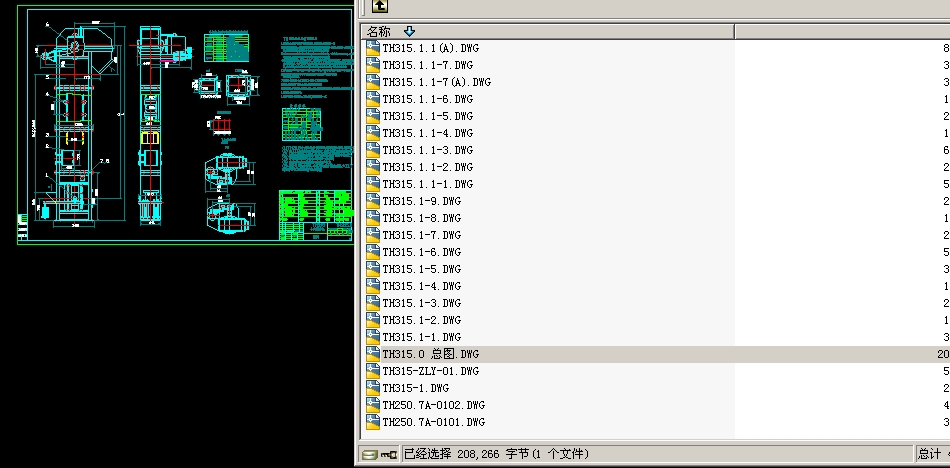Select file TH315.1.1(A).DWG
Image resolution: width=950 pixels, height=468 pixels.
coord(430,48)
